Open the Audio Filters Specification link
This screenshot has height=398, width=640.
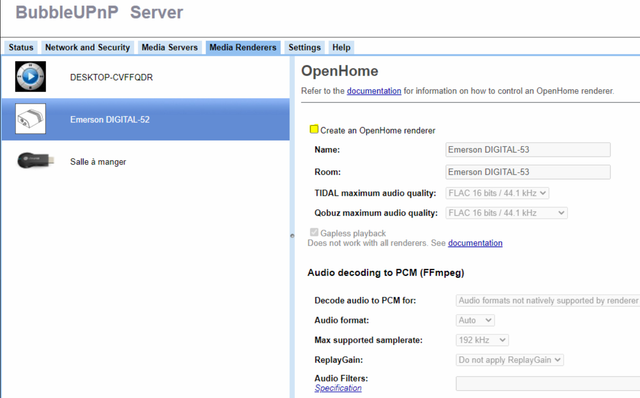(x=338, y=388)
